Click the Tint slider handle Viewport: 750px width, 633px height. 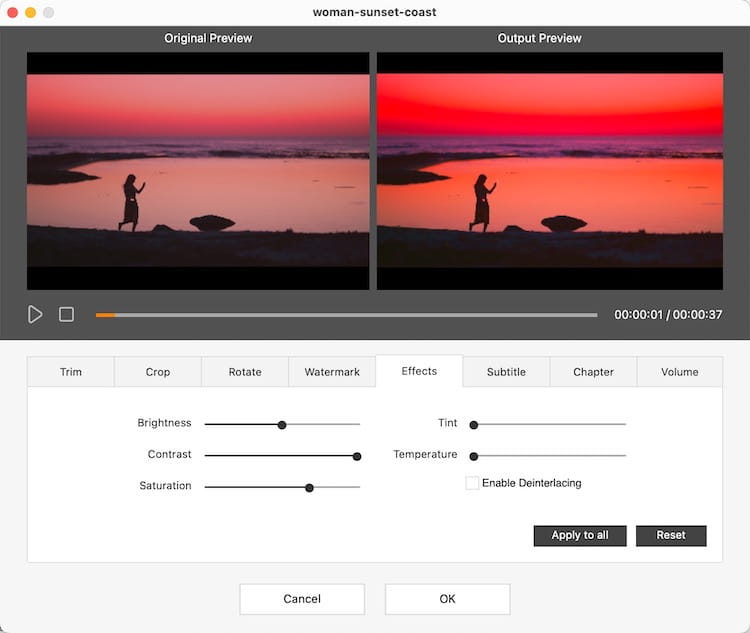pos(474,424)
